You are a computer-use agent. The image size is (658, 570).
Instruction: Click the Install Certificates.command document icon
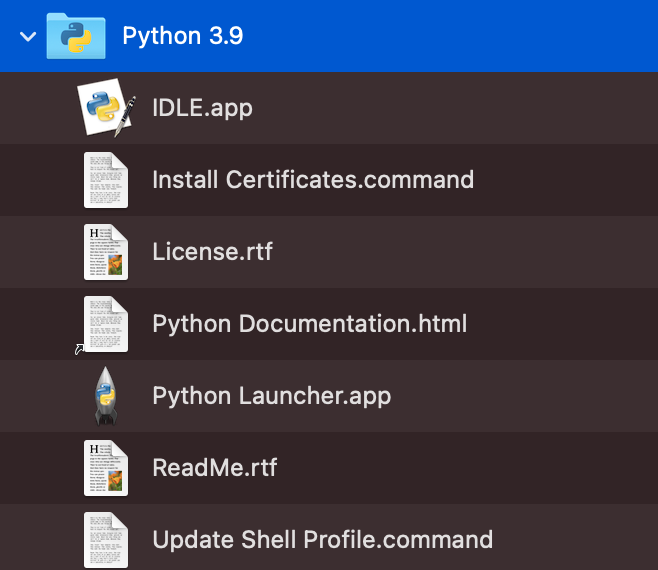(106, 180)
